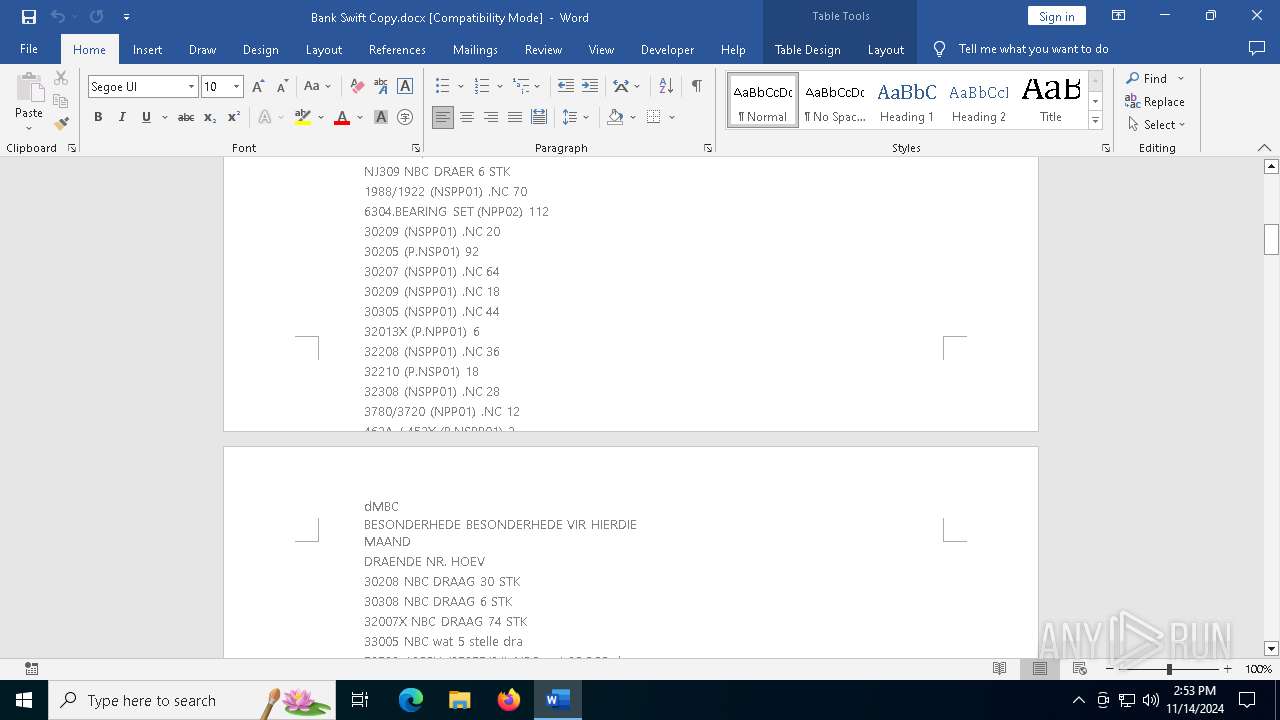Image resolution: width=1280 pixels, height=720 pixels.
Task: Apply the No Spacing style
Action: click(x=835, y=100)
